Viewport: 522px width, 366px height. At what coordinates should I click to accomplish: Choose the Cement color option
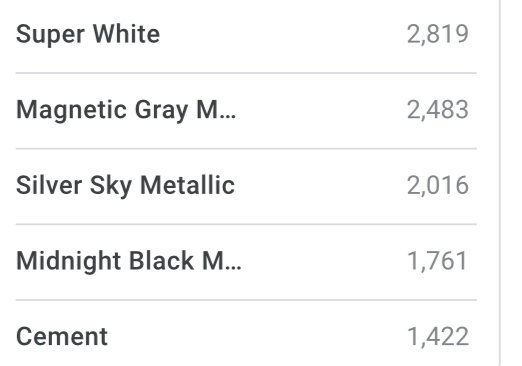[x=246, y=333]
